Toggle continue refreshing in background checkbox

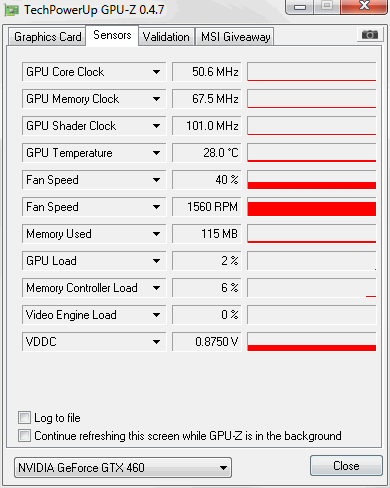[x=24, y=436]
